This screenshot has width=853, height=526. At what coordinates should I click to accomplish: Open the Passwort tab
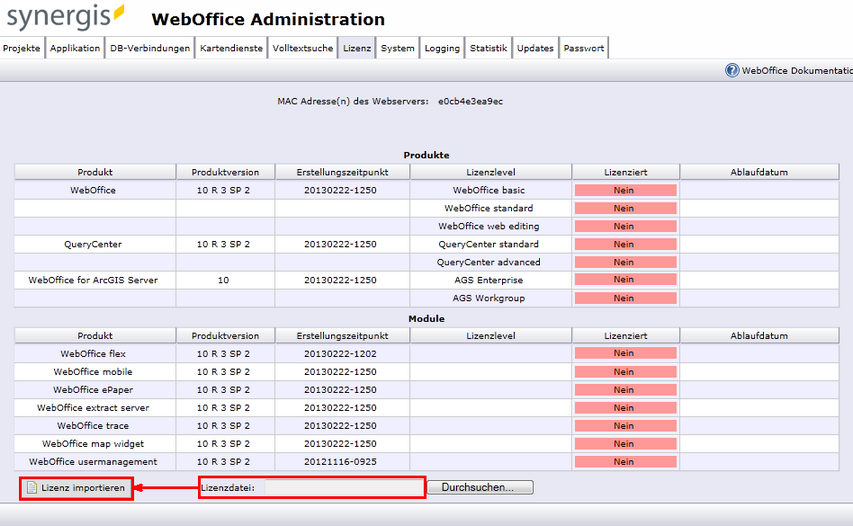pyautogui.click(x=584, y=48)
